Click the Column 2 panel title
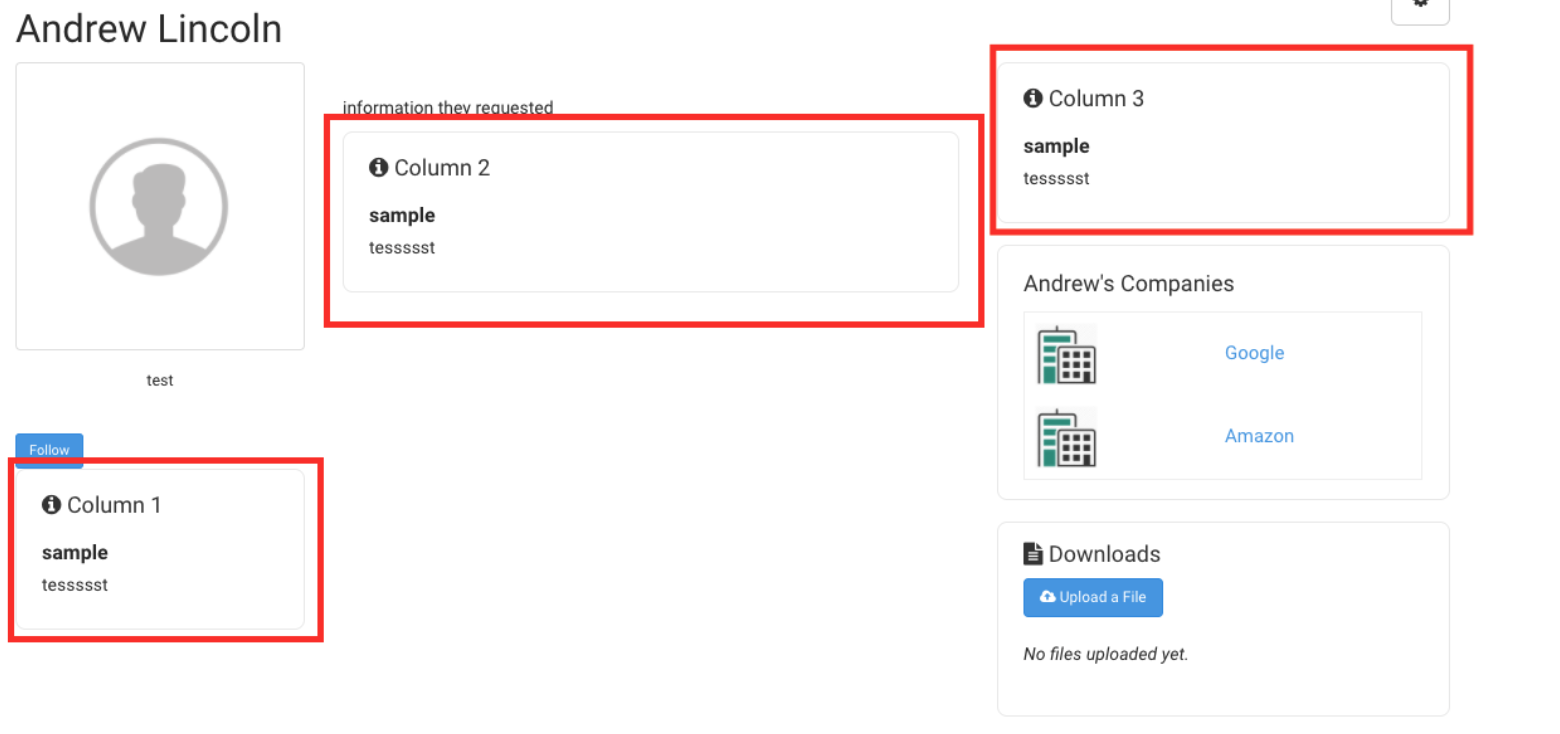Image resolution: width=1560 pixels, height=734 pixels. (442, 168)
